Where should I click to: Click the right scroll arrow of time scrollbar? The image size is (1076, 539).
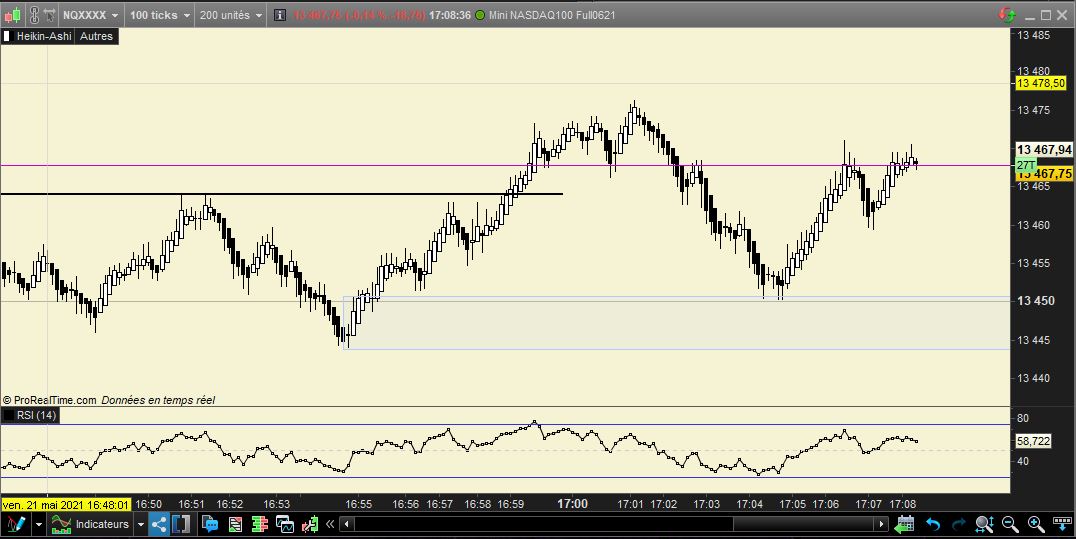882,525
